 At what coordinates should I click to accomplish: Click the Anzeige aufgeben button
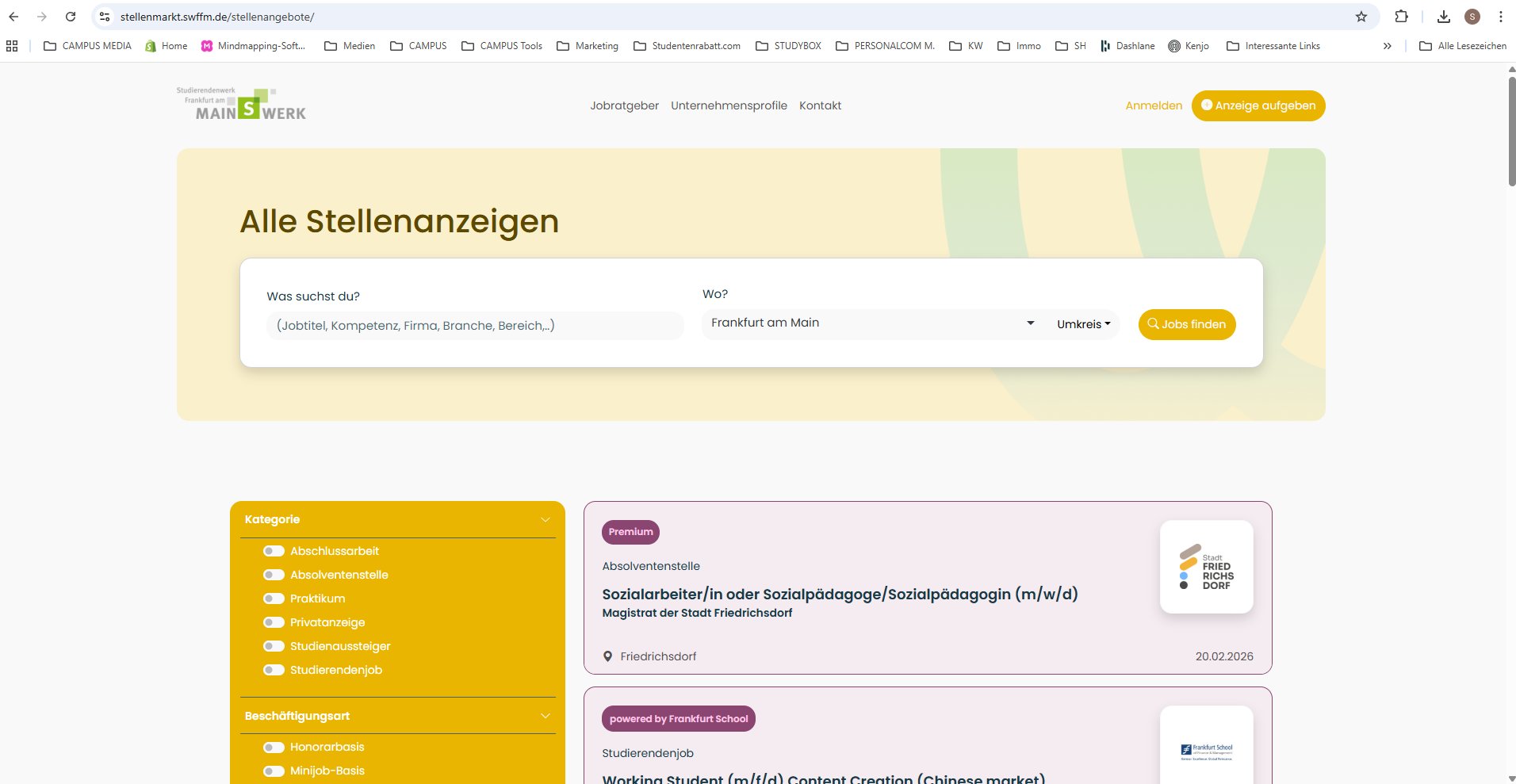(1258, 105)
